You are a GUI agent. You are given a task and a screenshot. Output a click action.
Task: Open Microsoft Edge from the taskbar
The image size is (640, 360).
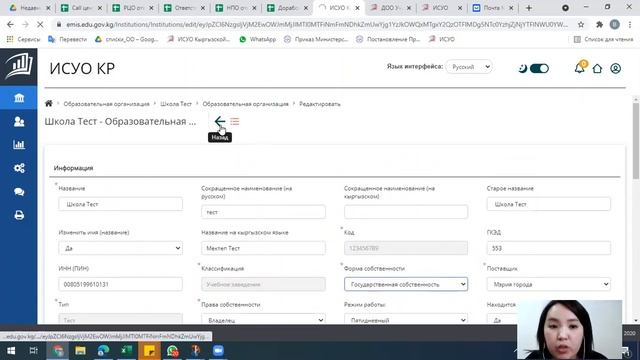103,351
